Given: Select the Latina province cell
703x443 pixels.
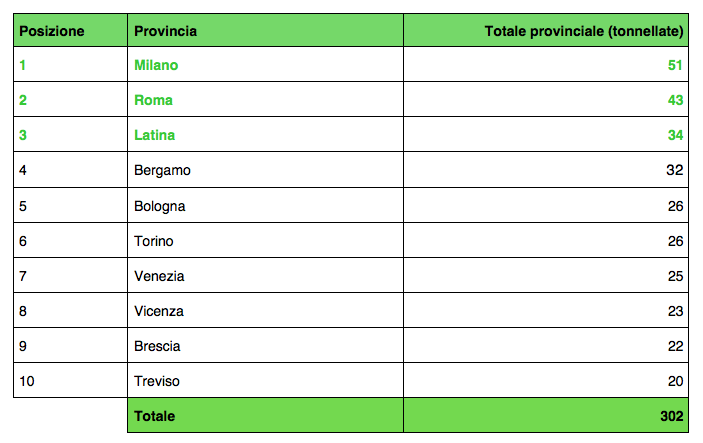Looking at the screenshot, I should coord(265,135).
